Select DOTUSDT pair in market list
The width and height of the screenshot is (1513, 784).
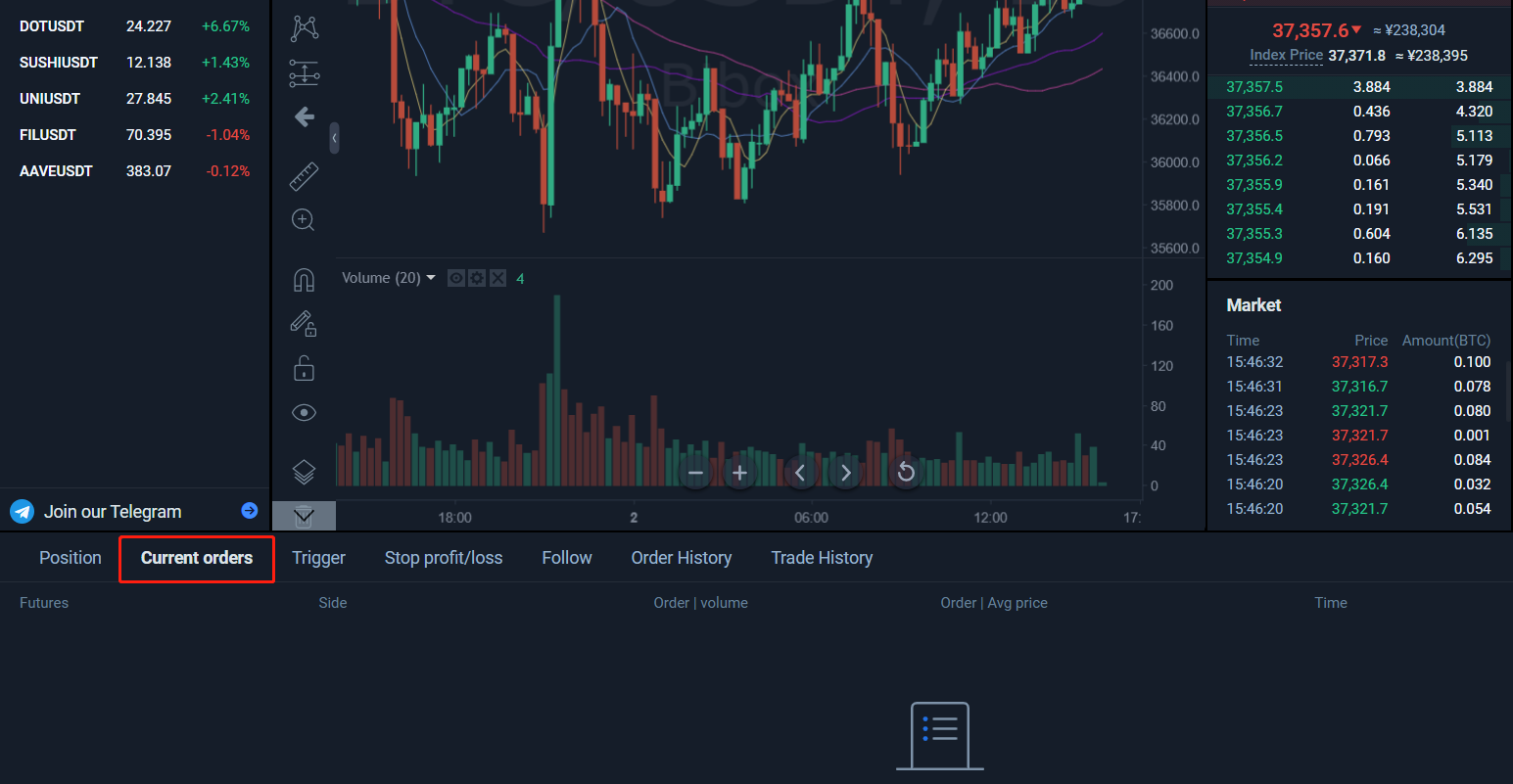[52, 26]
